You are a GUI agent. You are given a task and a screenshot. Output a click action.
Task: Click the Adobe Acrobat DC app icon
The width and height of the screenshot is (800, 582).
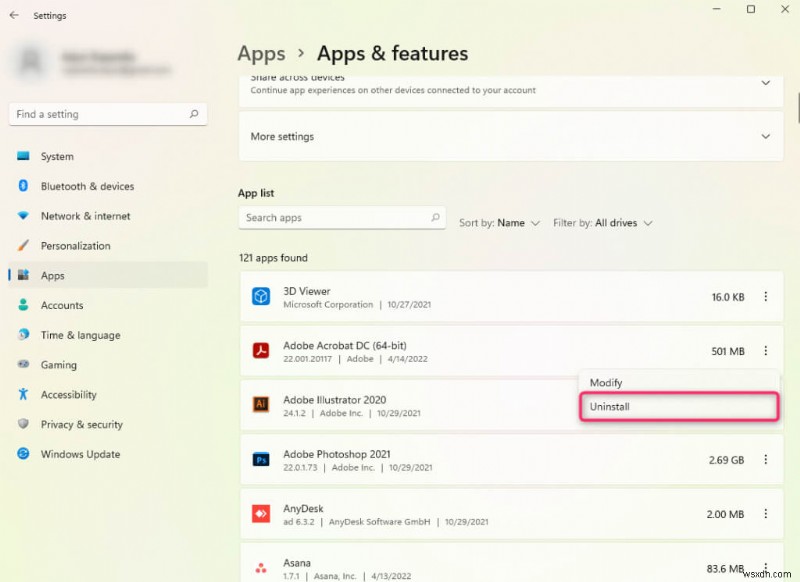pyautogui.click(x=261, y=351)
